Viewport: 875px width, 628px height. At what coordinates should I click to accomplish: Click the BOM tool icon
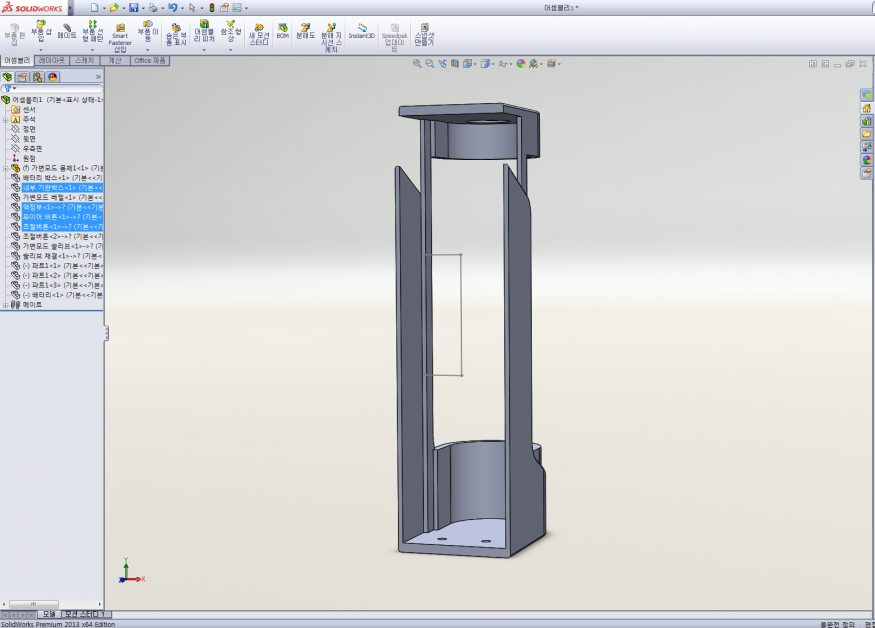coord(283,31)
